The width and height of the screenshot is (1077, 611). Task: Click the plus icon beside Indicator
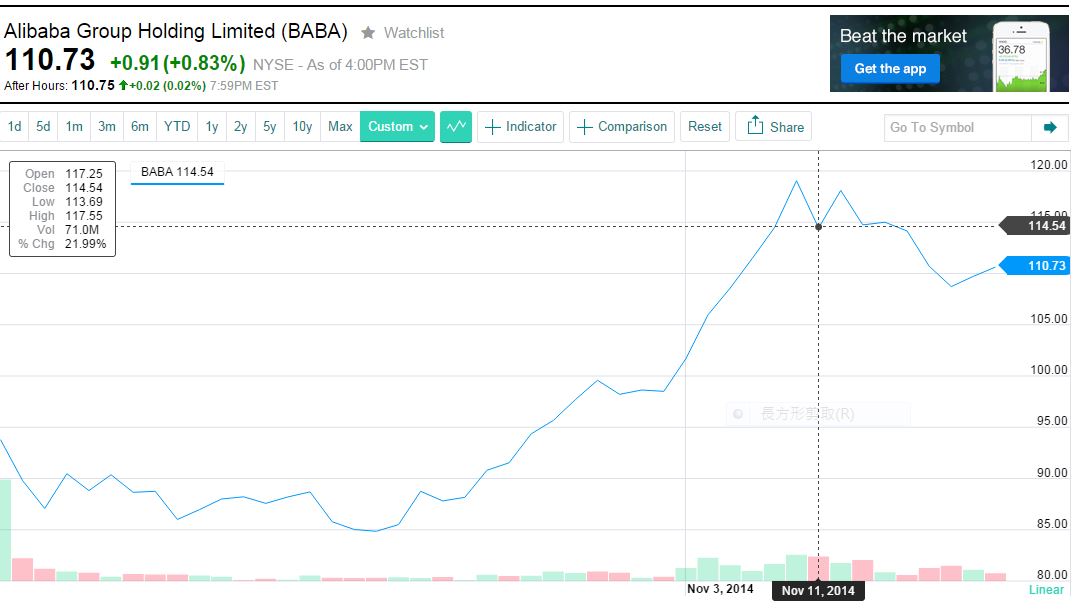(x=492, y=127)
